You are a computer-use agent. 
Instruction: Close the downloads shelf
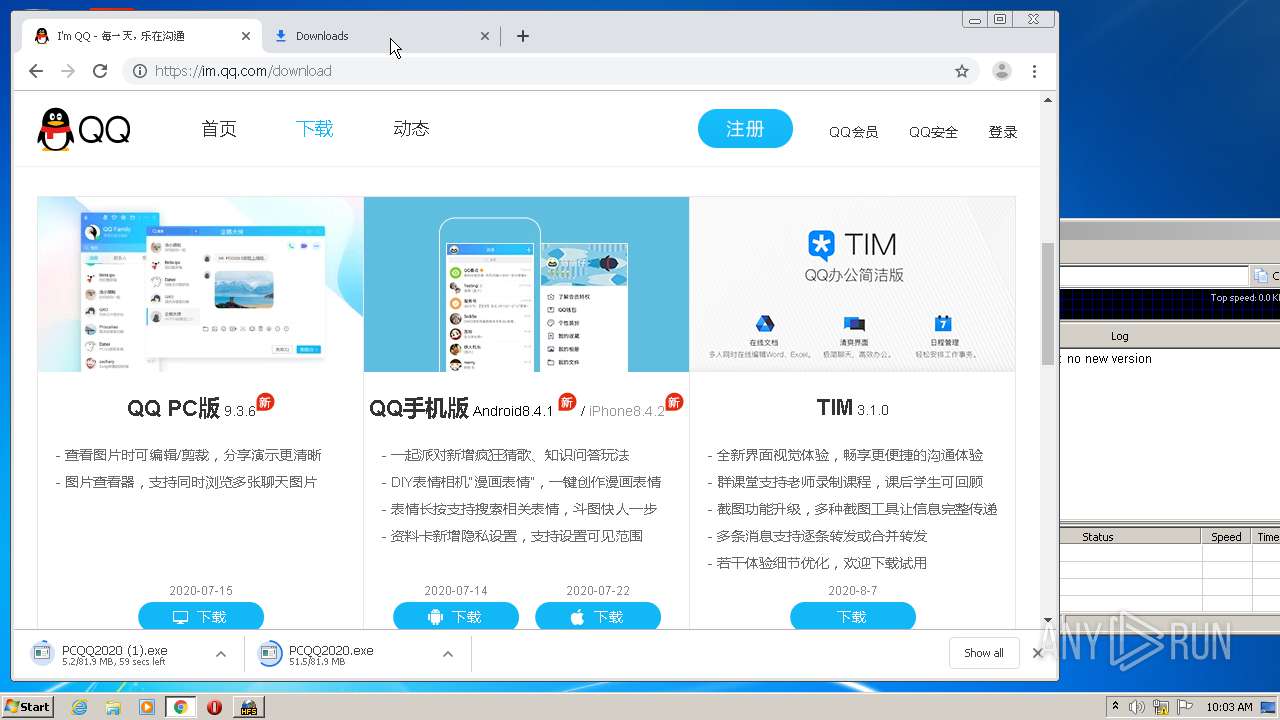(x=1037, y=653)
